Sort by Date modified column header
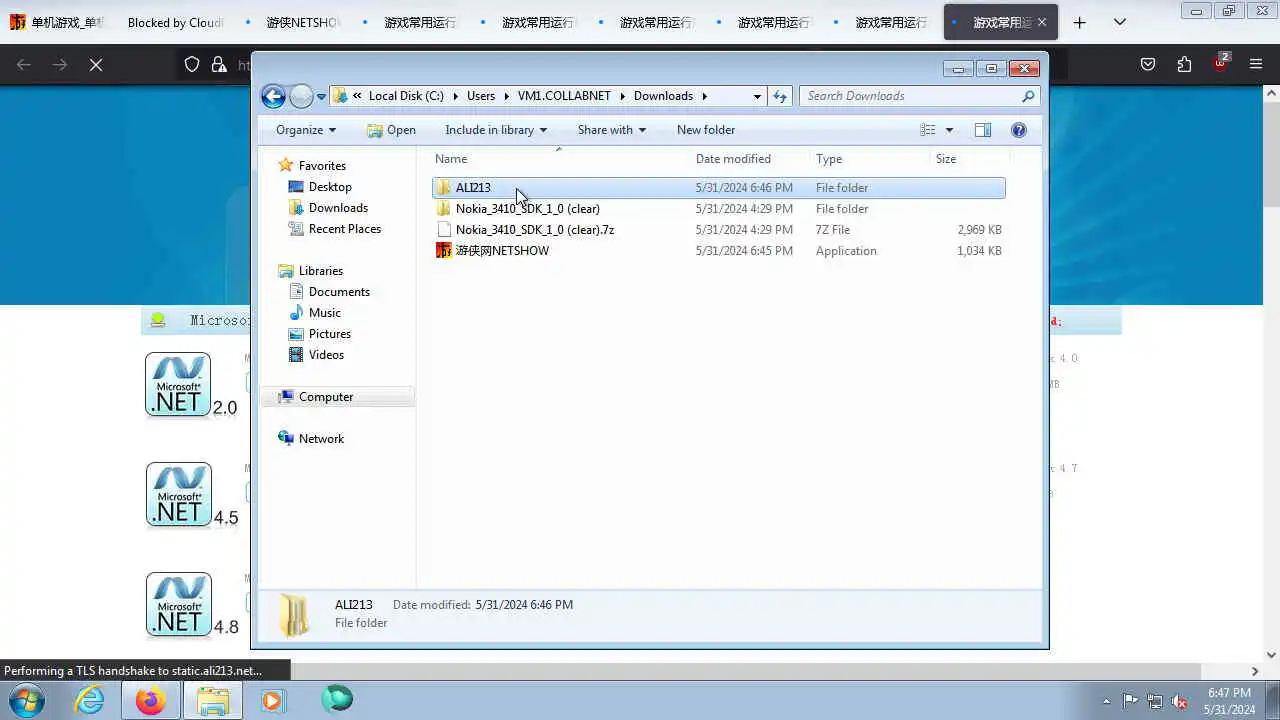 pyautogui.click(x=750, y=159)
